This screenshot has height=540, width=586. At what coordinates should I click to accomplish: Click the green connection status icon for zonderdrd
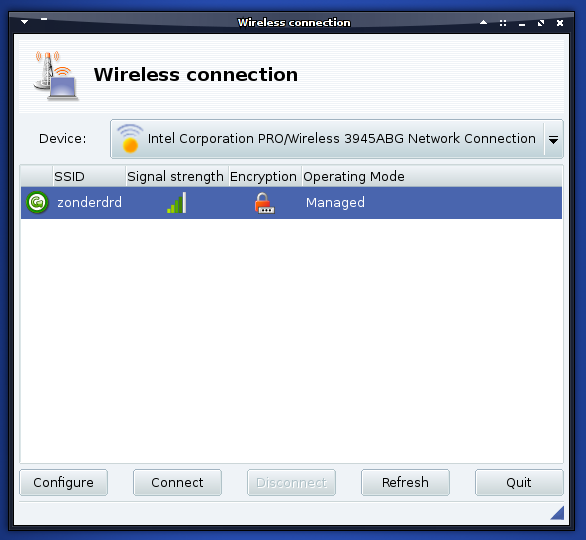[x=37, y=202]
